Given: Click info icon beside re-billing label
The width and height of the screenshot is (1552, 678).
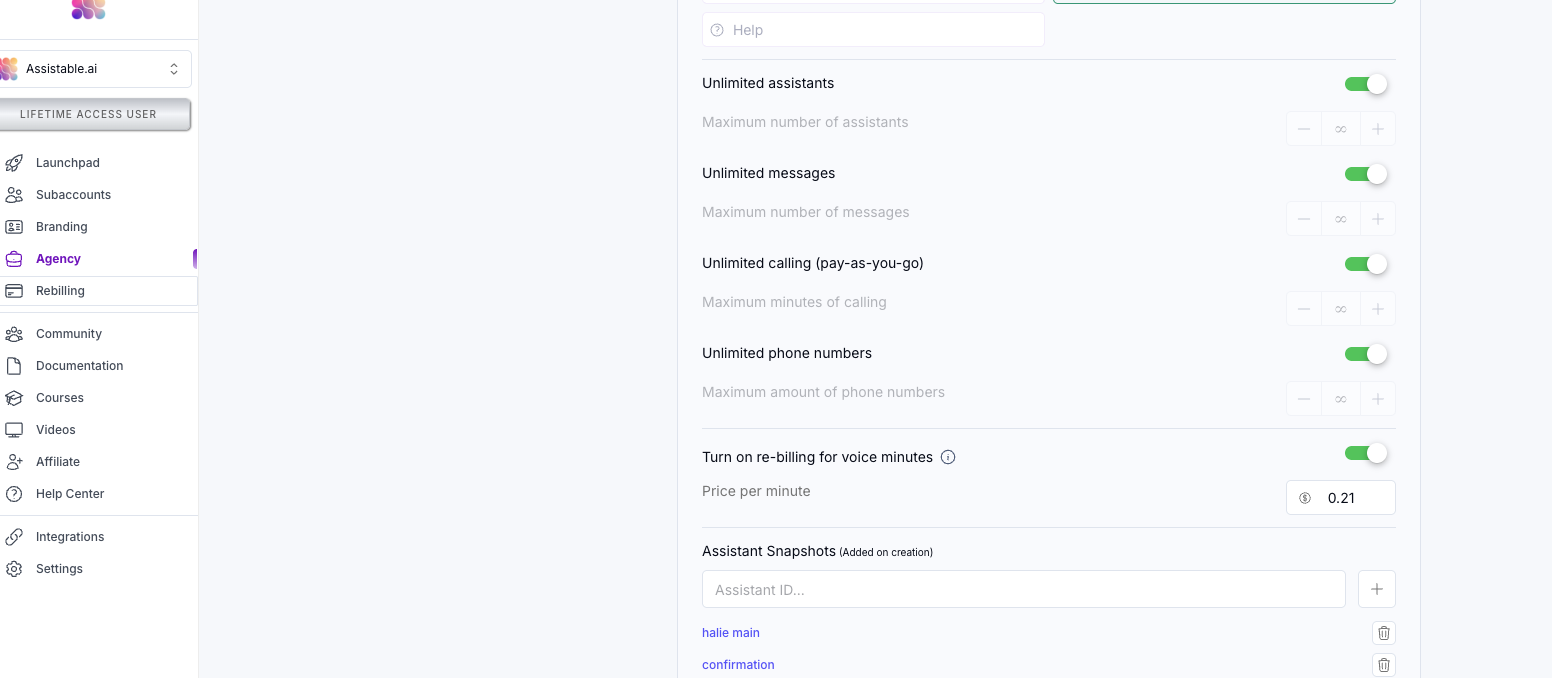Looking at the screenshot, I should coord(948,458).
